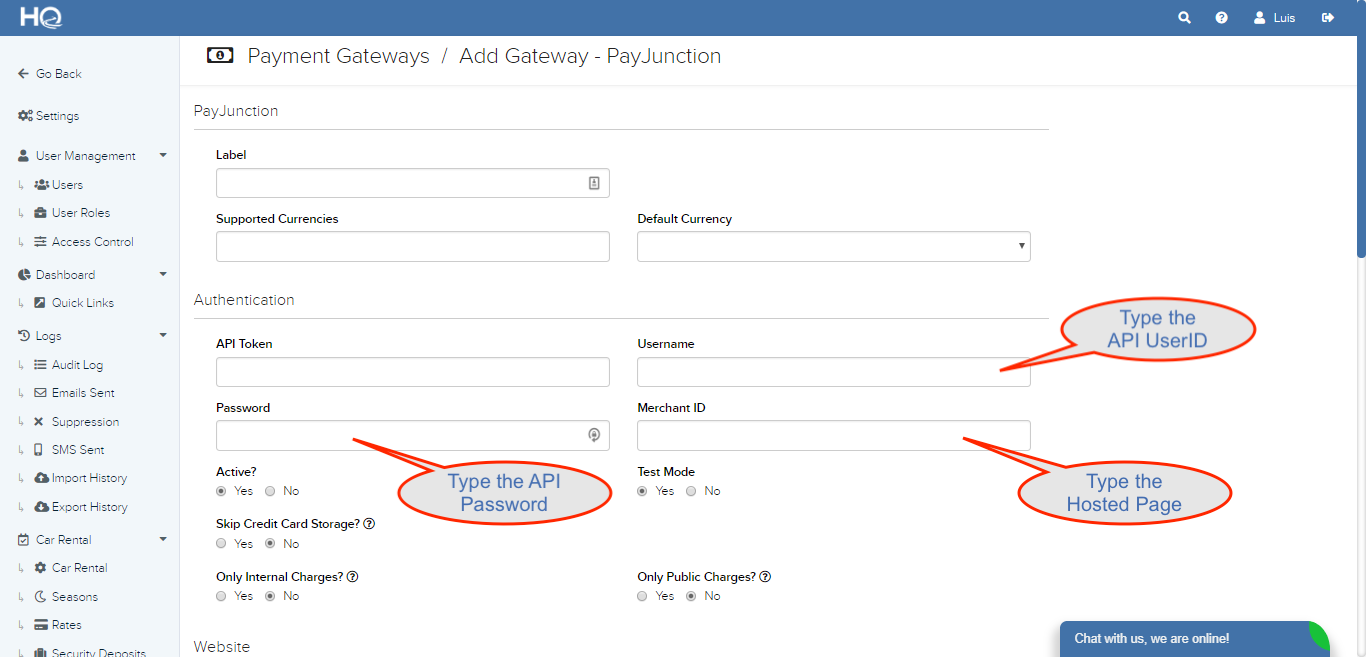Focus the Supported Currencies field
The height and width of the screenshot is (657, 1366).
coord(412,247)
